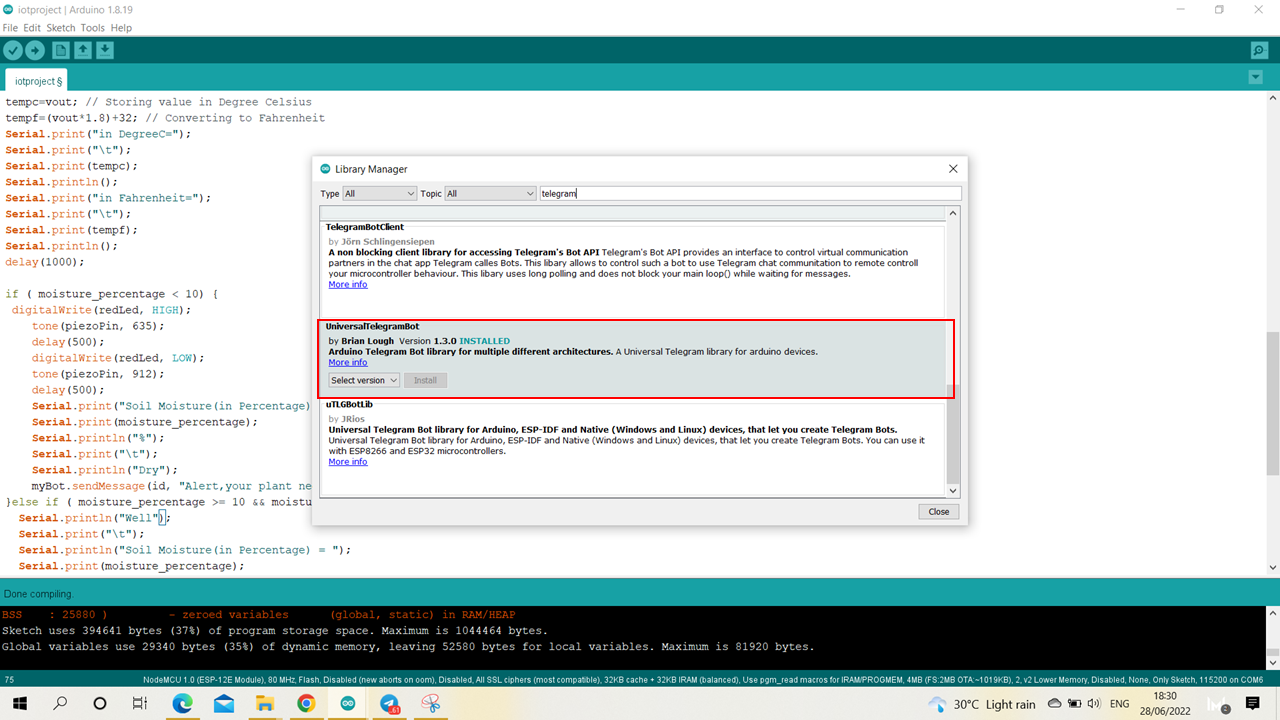Open Task View from the taskbar

[x=140, y=704]
